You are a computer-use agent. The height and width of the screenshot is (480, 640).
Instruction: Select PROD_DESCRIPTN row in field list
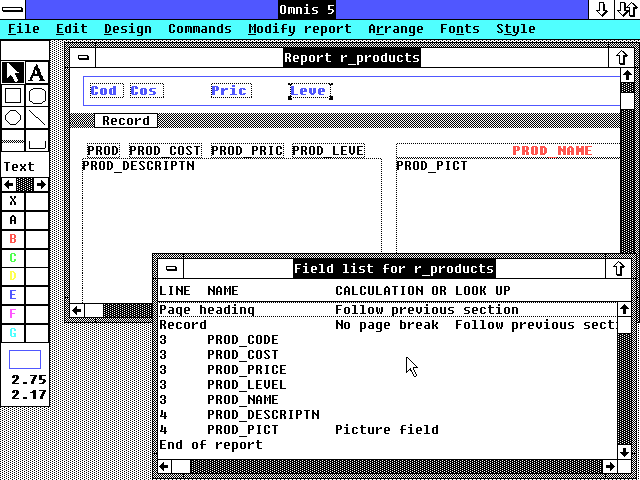pos(387,415)
